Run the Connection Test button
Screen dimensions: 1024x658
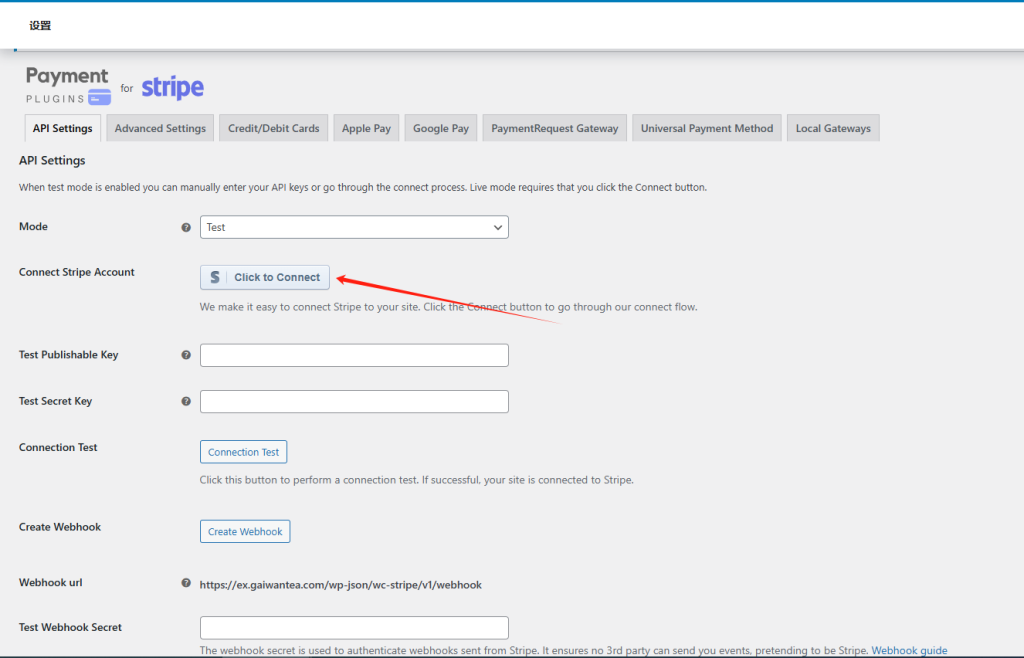pos(243,452)
